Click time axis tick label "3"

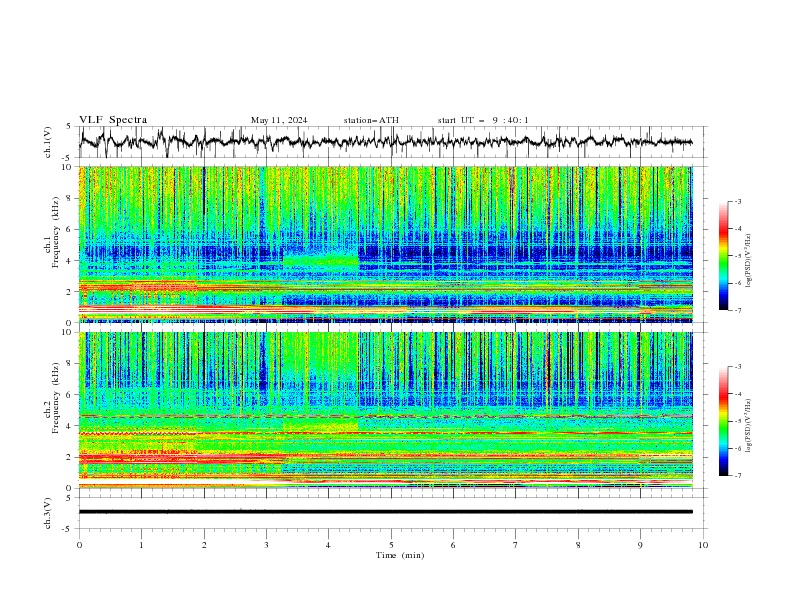point(266,545)
